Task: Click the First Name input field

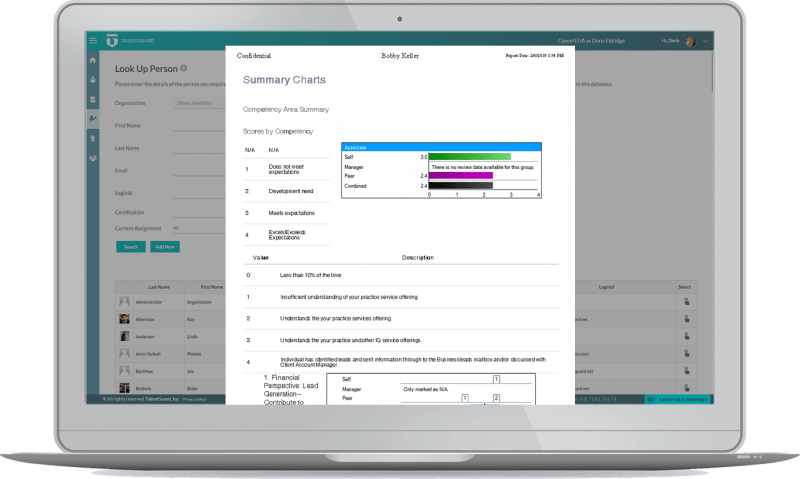Action: point(198,126)
